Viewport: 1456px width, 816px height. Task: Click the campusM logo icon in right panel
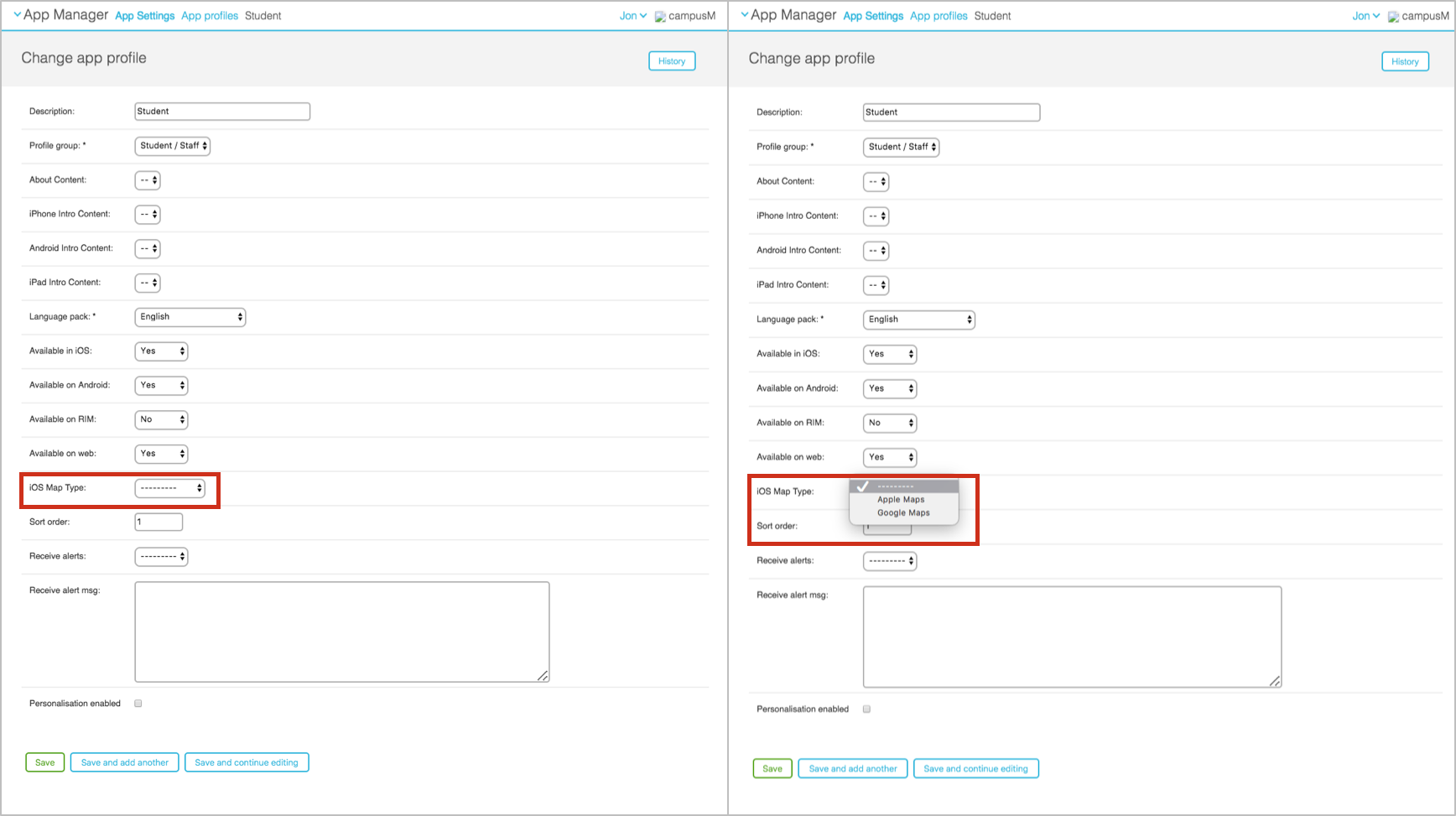[1393, 17]
